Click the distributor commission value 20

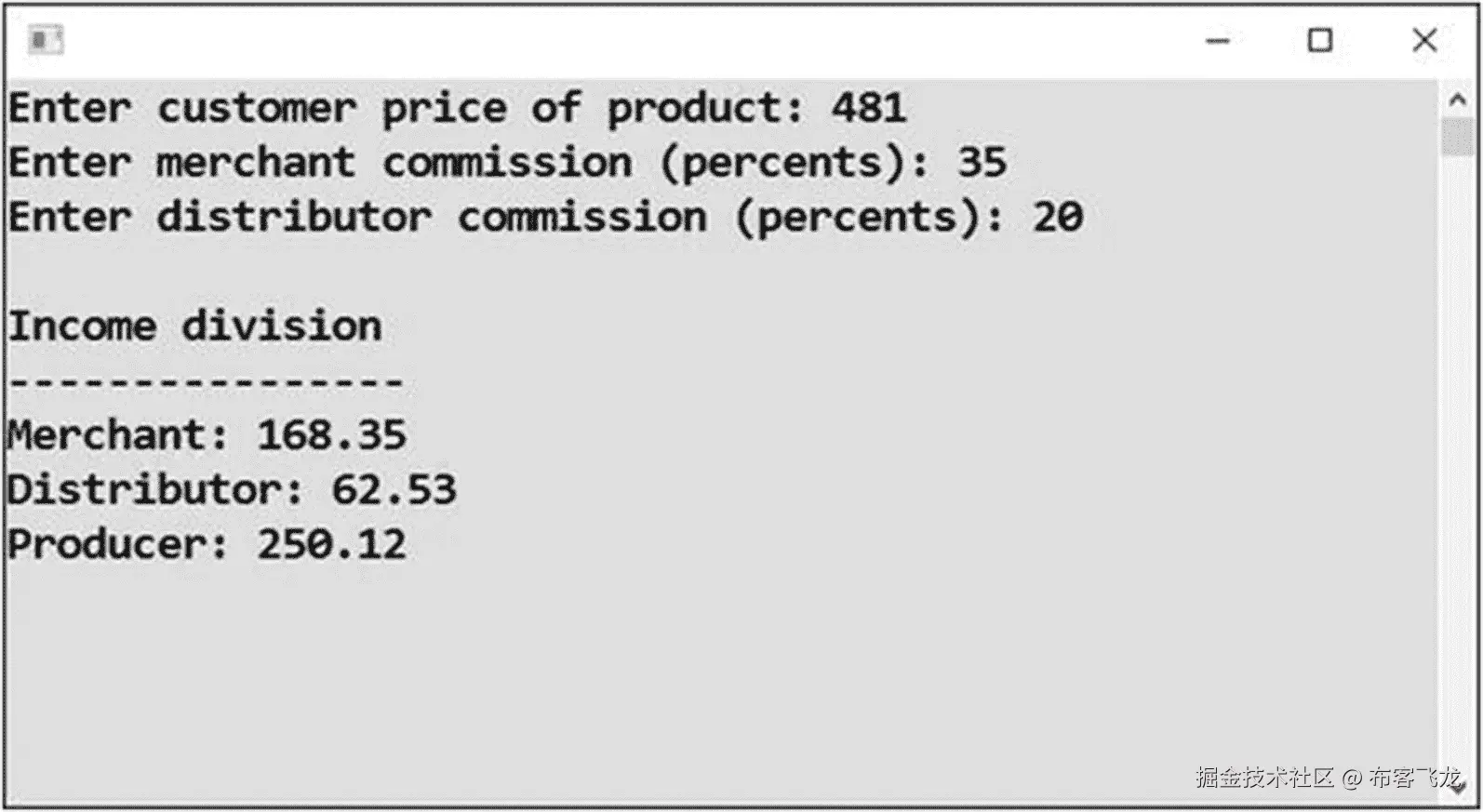(1058, 218)
